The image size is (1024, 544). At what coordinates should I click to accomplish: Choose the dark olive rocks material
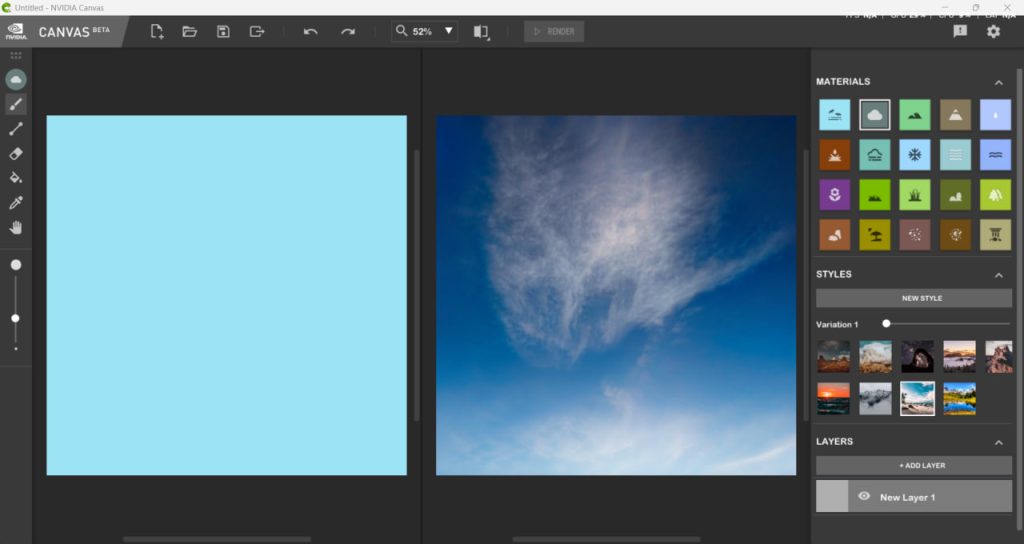pyautogui.click(x=955, y=195)
